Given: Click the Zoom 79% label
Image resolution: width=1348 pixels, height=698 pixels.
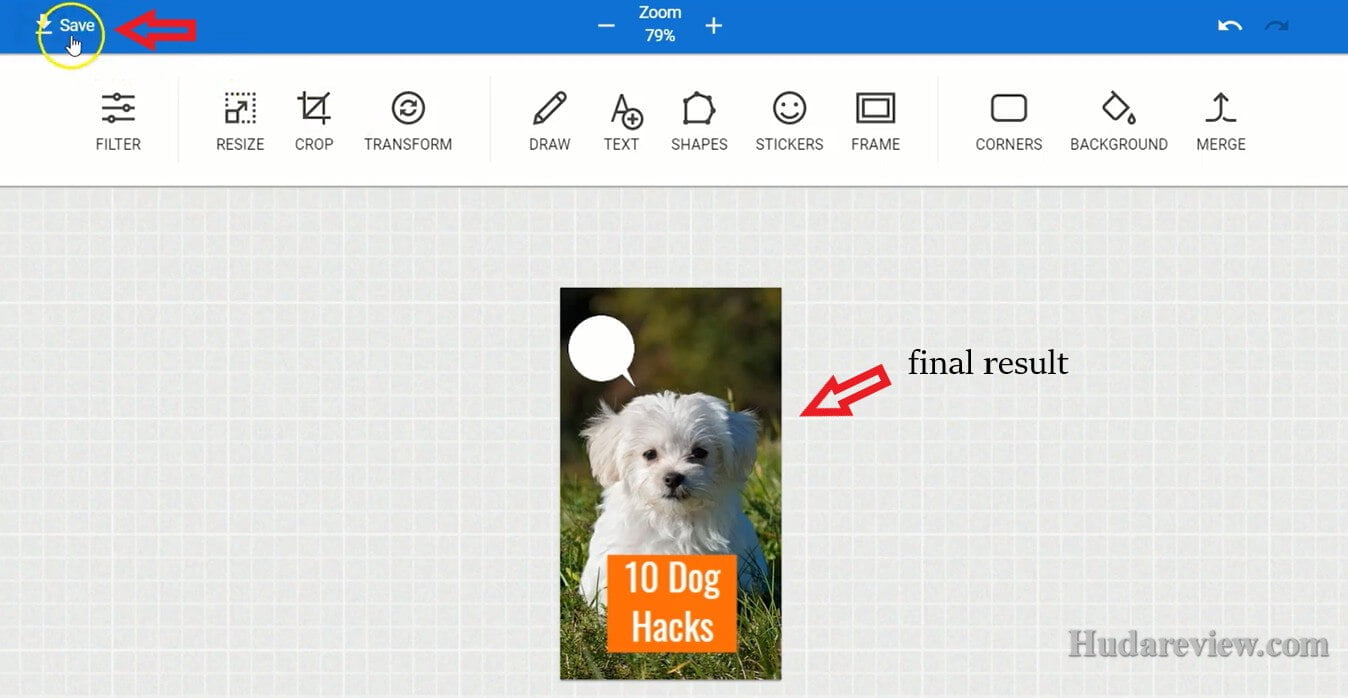Looking at the screenshot, I should [x=660, y=25].
